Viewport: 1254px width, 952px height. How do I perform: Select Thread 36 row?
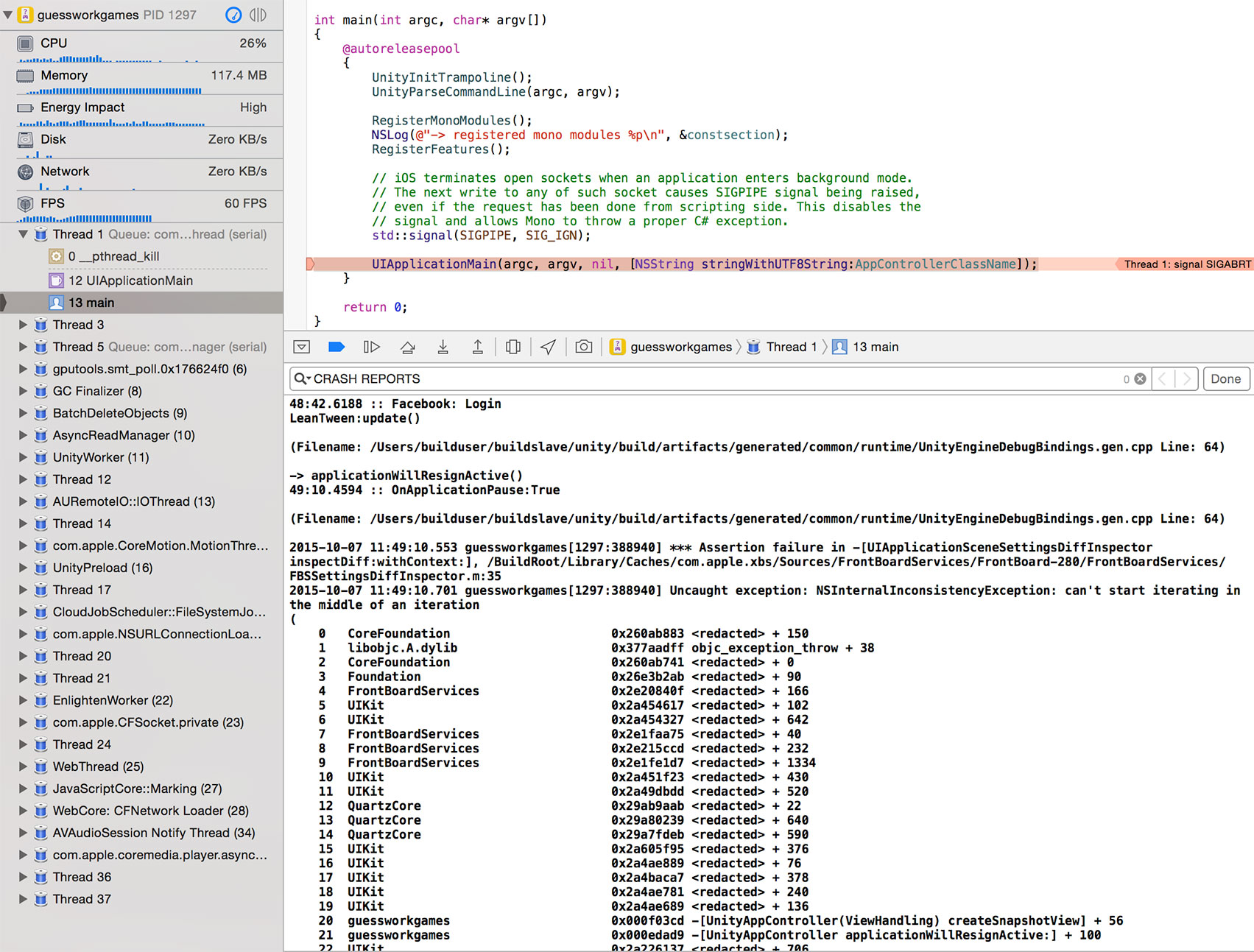click(141, 877)
